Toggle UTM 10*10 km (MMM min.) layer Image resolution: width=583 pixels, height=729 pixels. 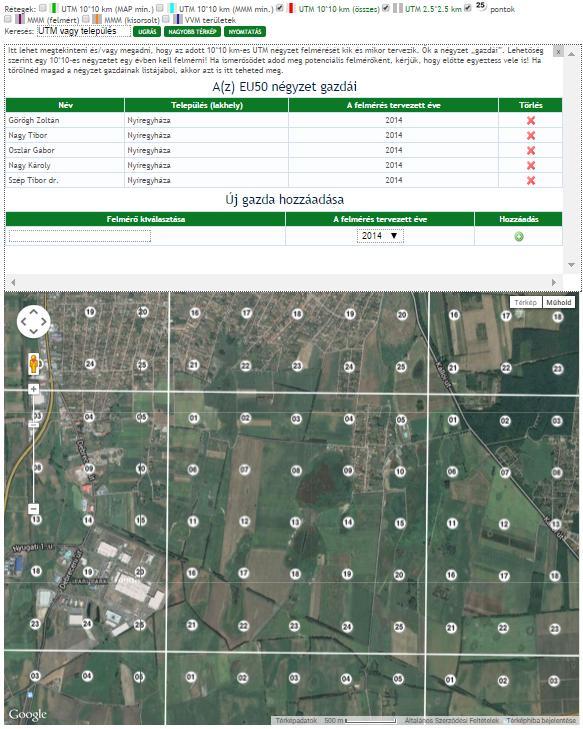pos(160,8)
